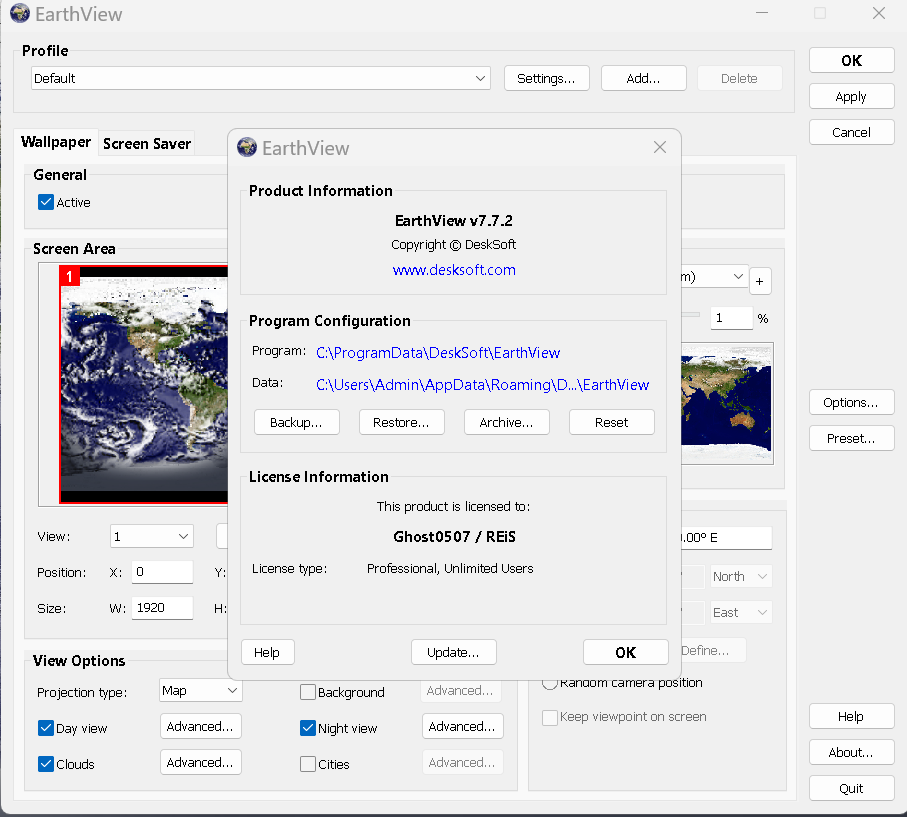This screenshot has width=907, height=817.
Task: Click the Update... button
Action: tap(454, 652)
